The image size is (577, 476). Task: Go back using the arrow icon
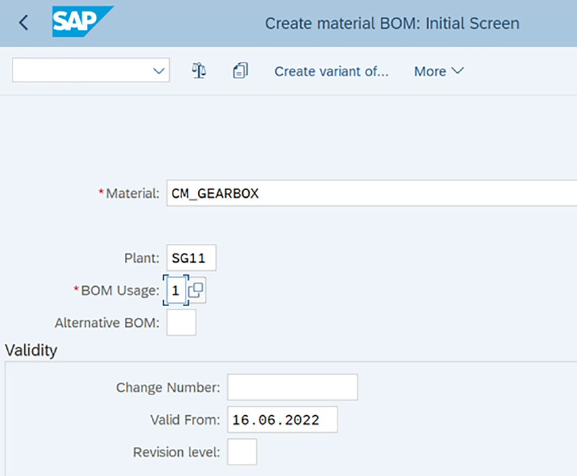pos(23,23)
